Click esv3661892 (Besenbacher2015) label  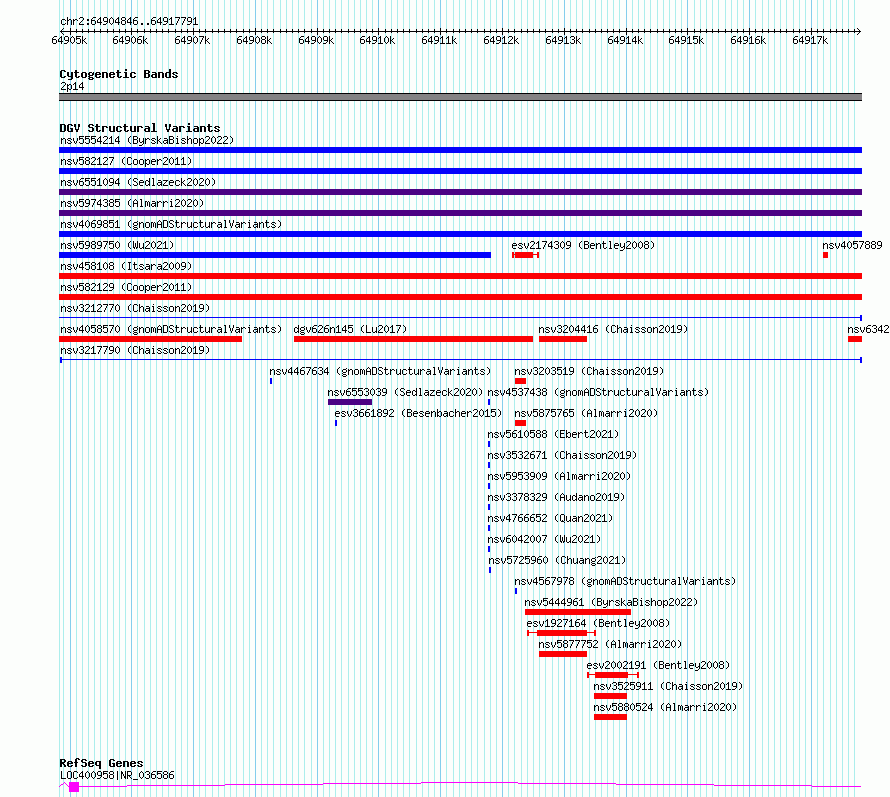418,413
